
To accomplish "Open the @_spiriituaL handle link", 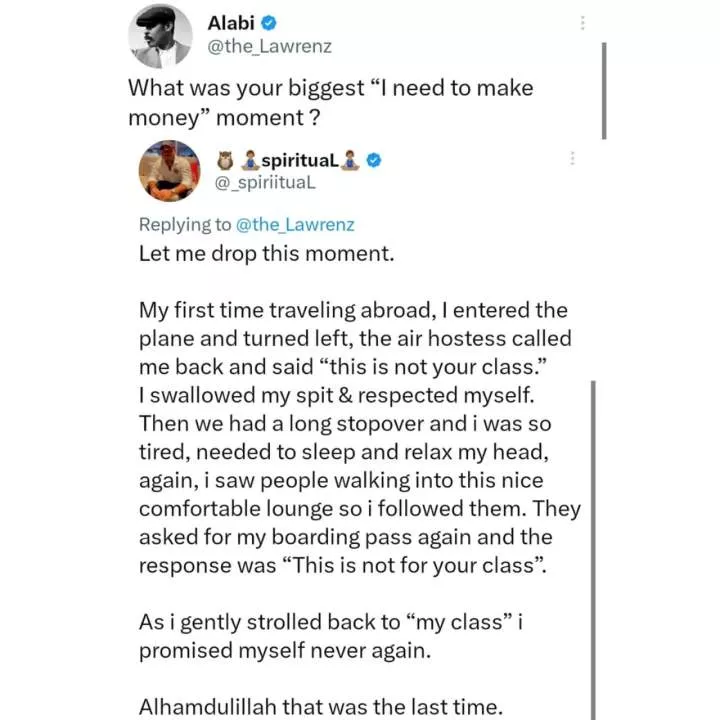I will click(x=265, y=183).
